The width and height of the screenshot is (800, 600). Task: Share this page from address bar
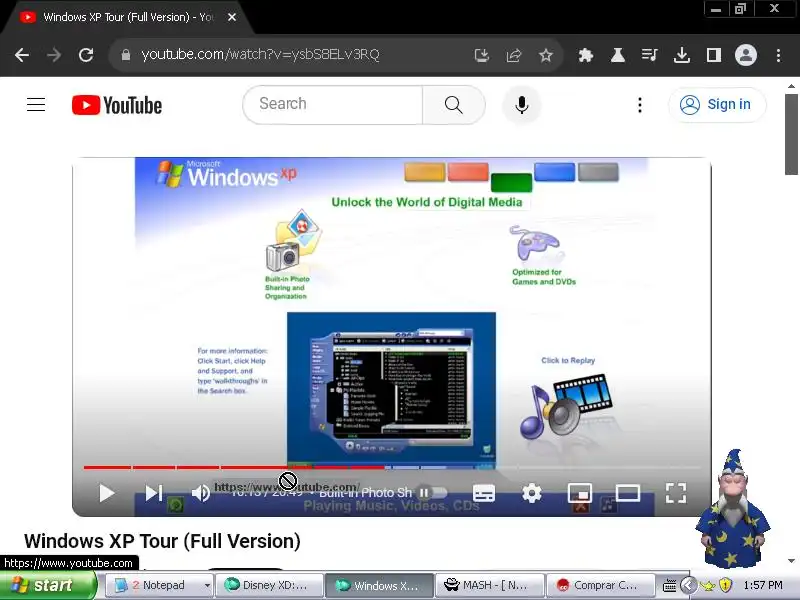click(x=514, y=55)
